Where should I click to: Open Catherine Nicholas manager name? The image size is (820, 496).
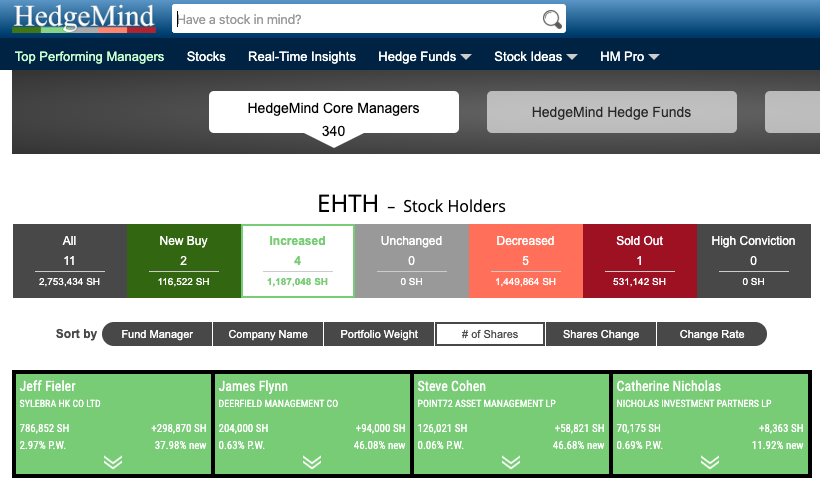pyautogui.click(x=668, y=386)
